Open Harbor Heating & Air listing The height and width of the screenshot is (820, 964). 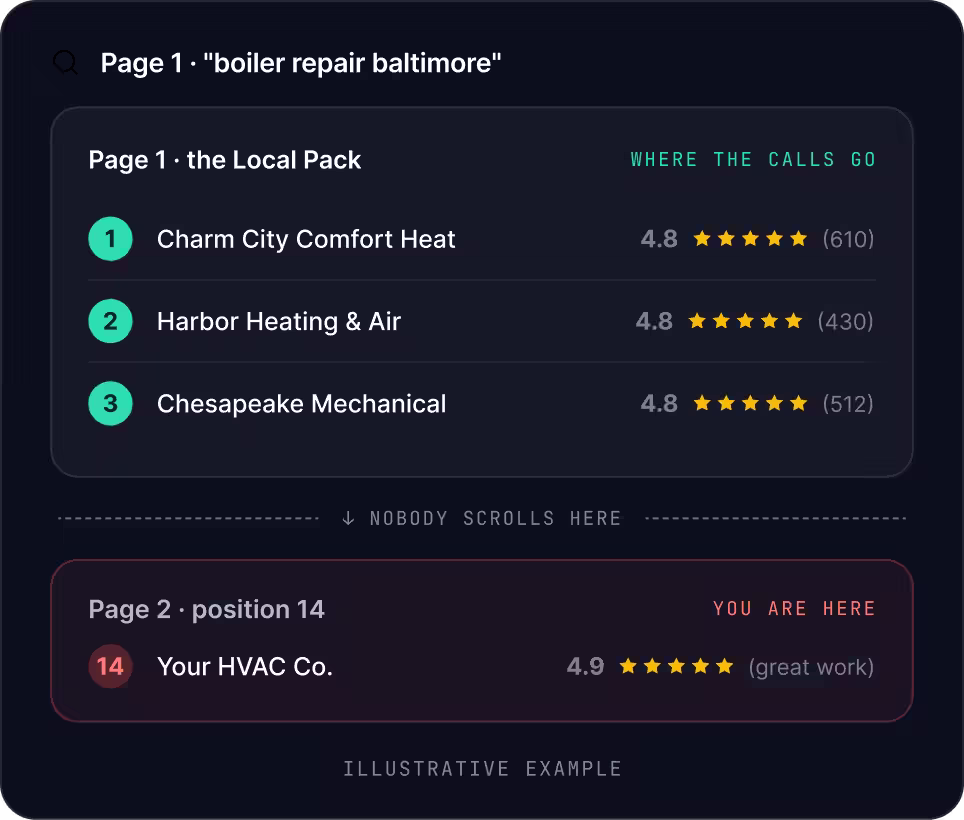point(482,321)
